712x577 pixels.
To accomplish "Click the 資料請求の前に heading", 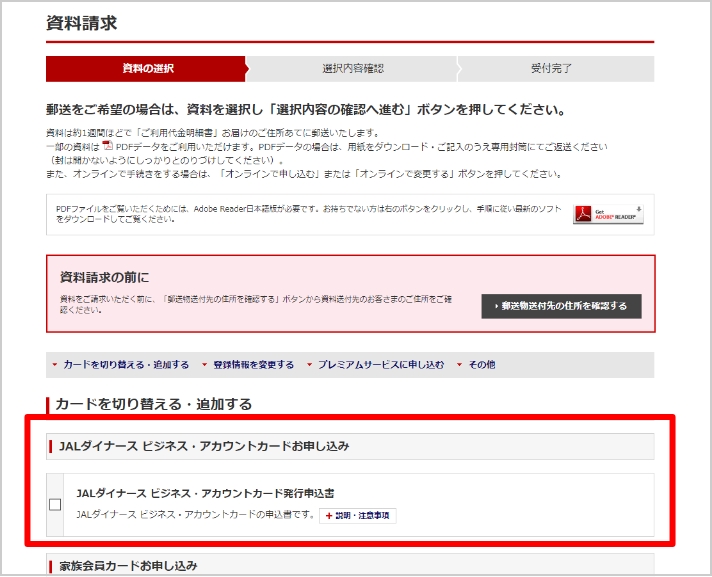I will click(x=104, y=277).
